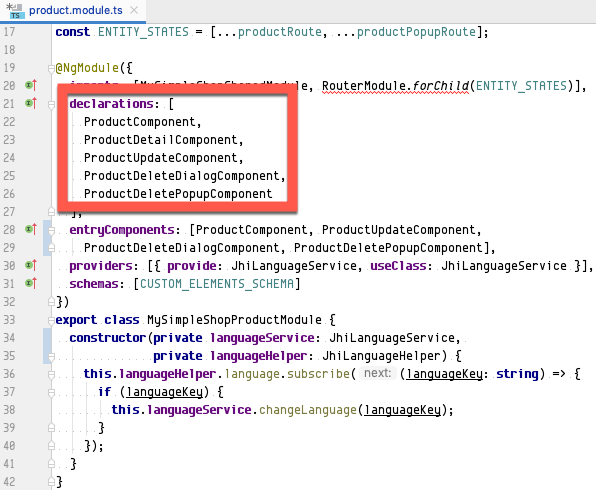This screenshot has height=490, width=596.
Task: Click MySimpleShopProductModule class name
Action: [x=234, y=320]
